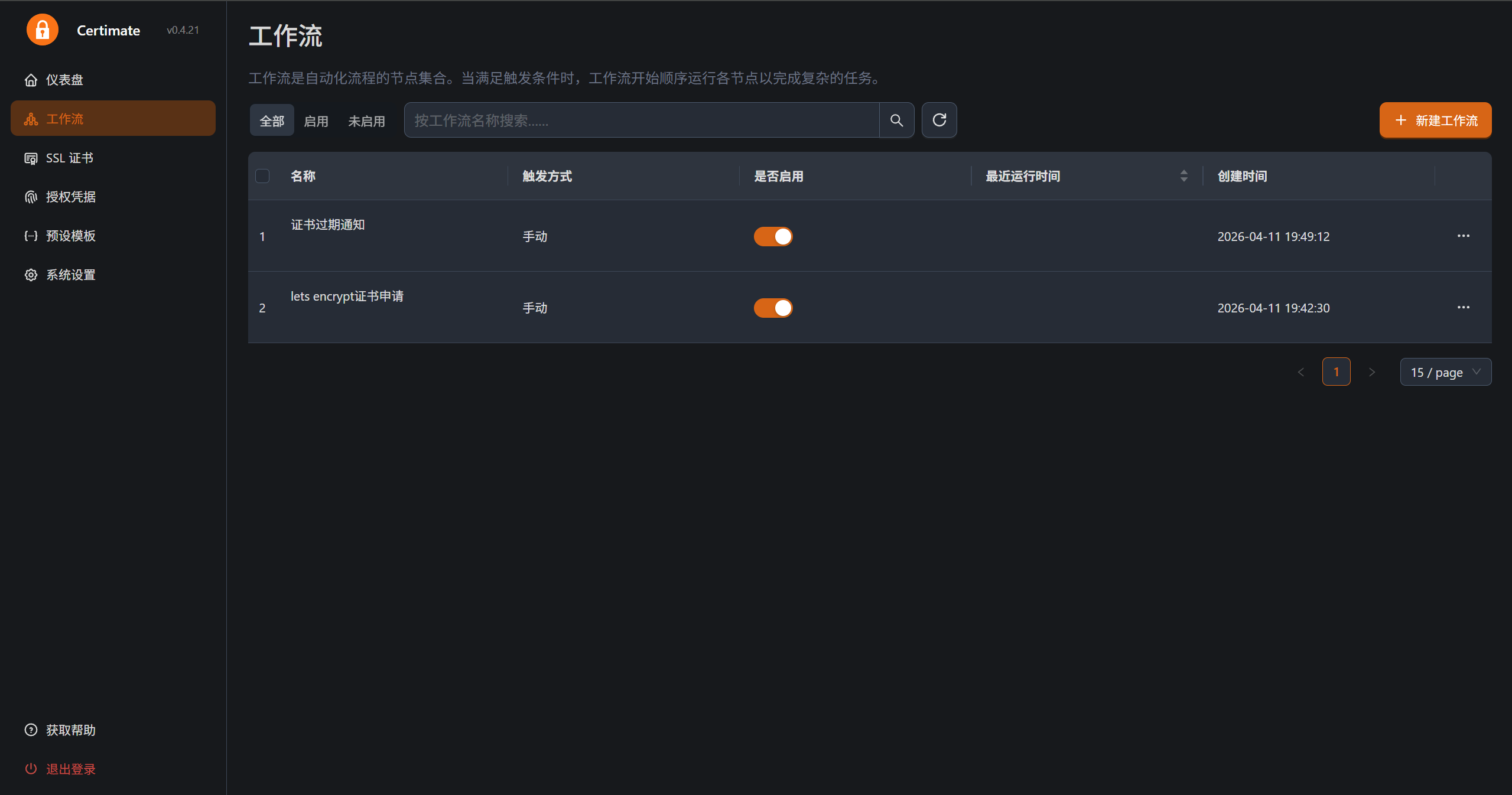Click 获取帮助 help link

[x=70, y=730]
